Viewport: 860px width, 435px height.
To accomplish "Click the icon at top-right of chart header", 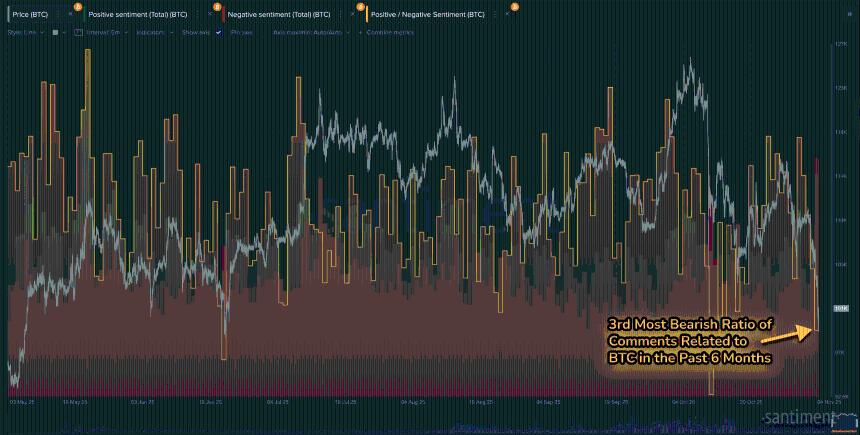I will tap(846, 15).
